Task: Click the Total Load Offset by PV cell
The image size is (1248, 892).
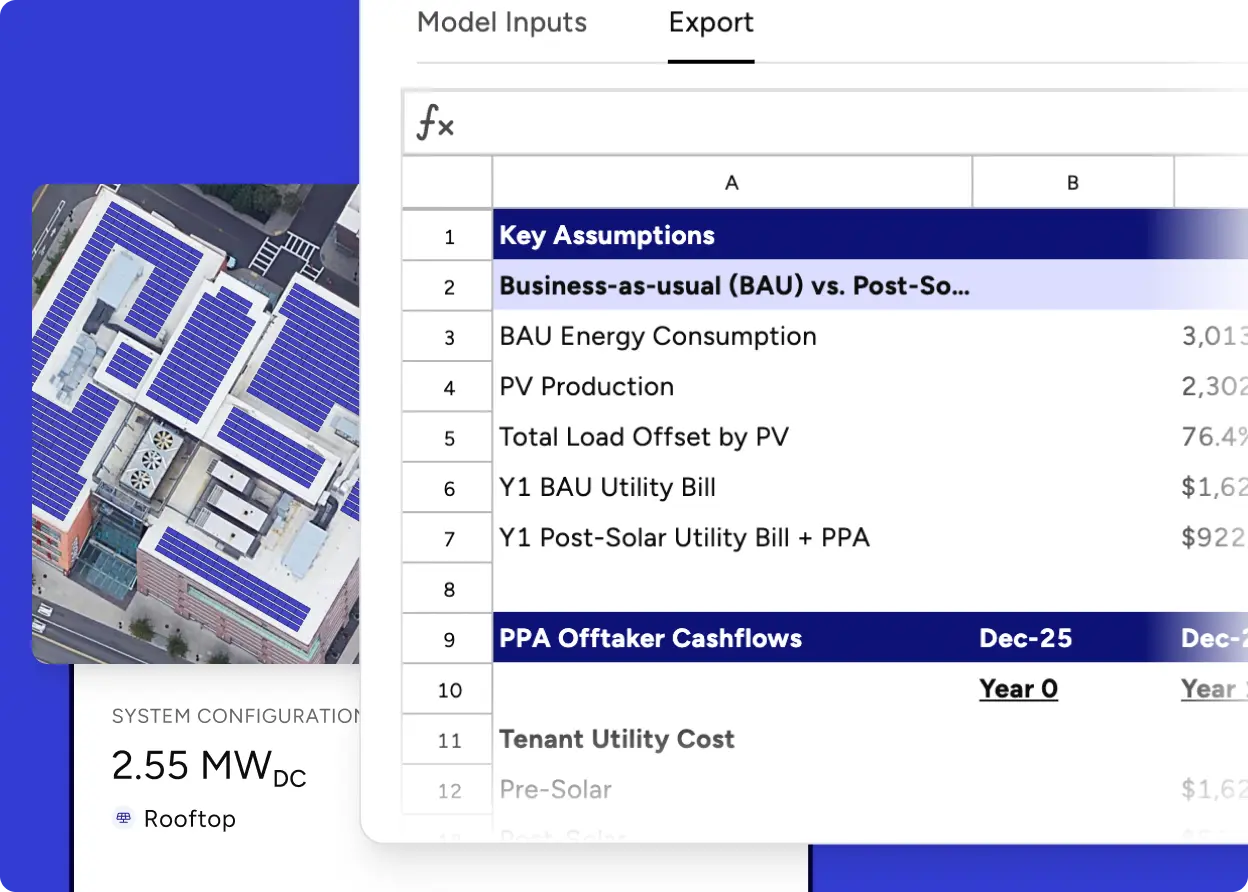Action: [732, 437]
